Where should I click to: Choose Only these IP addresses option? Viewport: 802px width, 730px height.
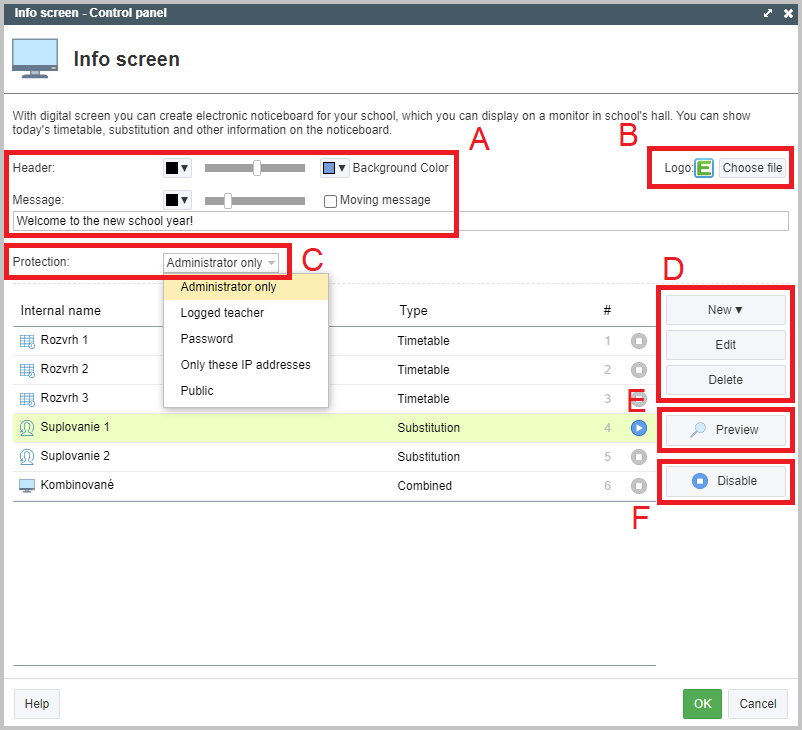(245, 365)
